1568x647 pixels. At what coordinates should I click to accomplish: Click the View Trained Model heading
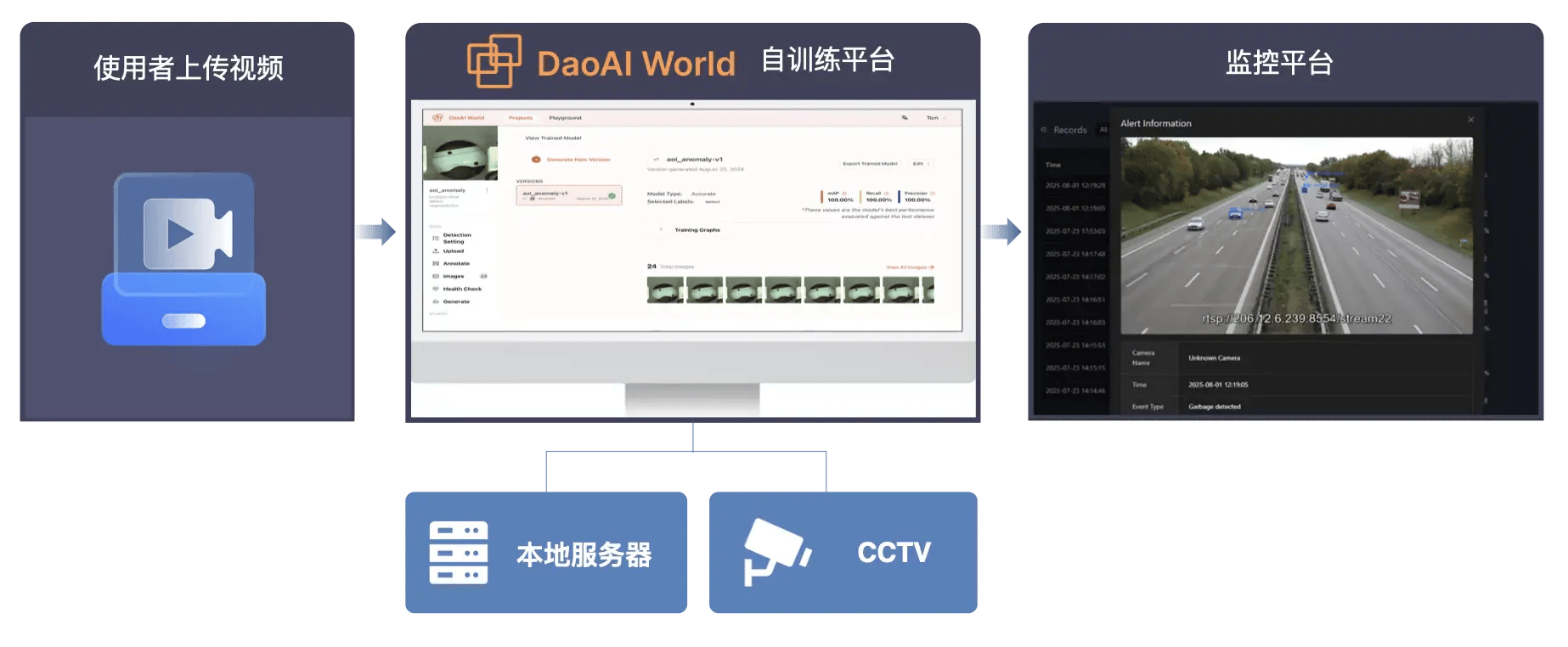point(553,138)
